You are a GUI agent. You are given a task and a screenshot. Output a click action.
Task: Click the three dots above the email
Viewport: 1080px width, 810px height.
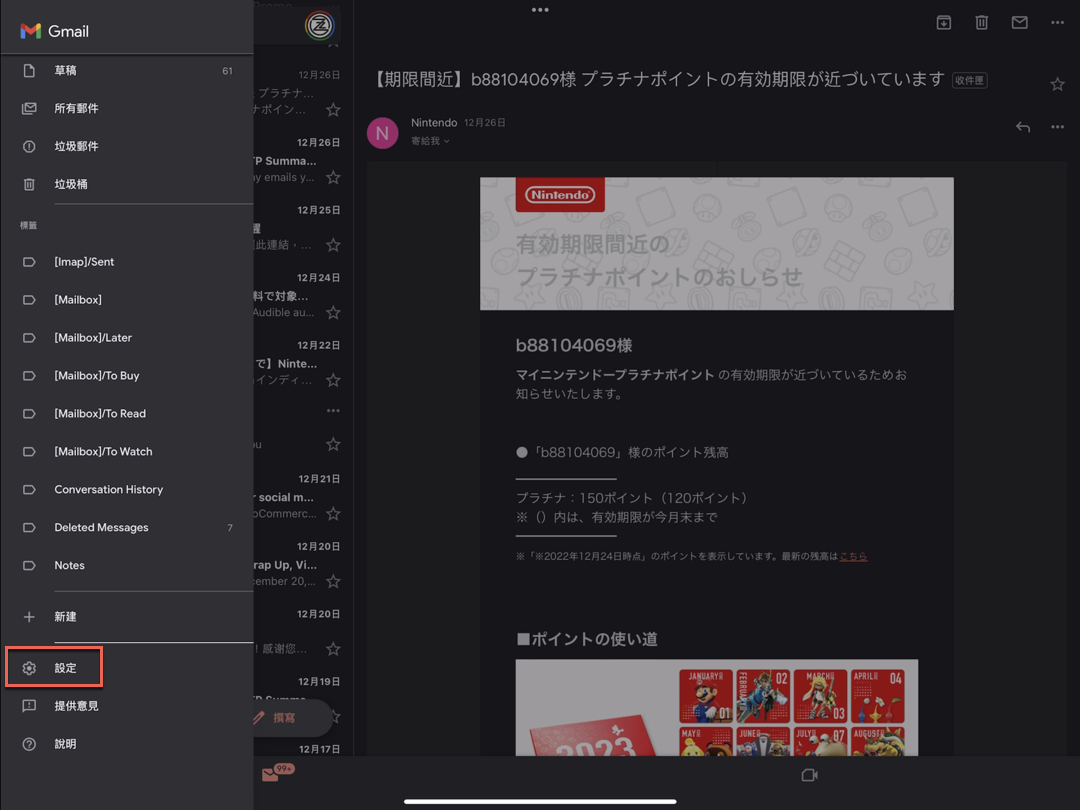(540, 10)
